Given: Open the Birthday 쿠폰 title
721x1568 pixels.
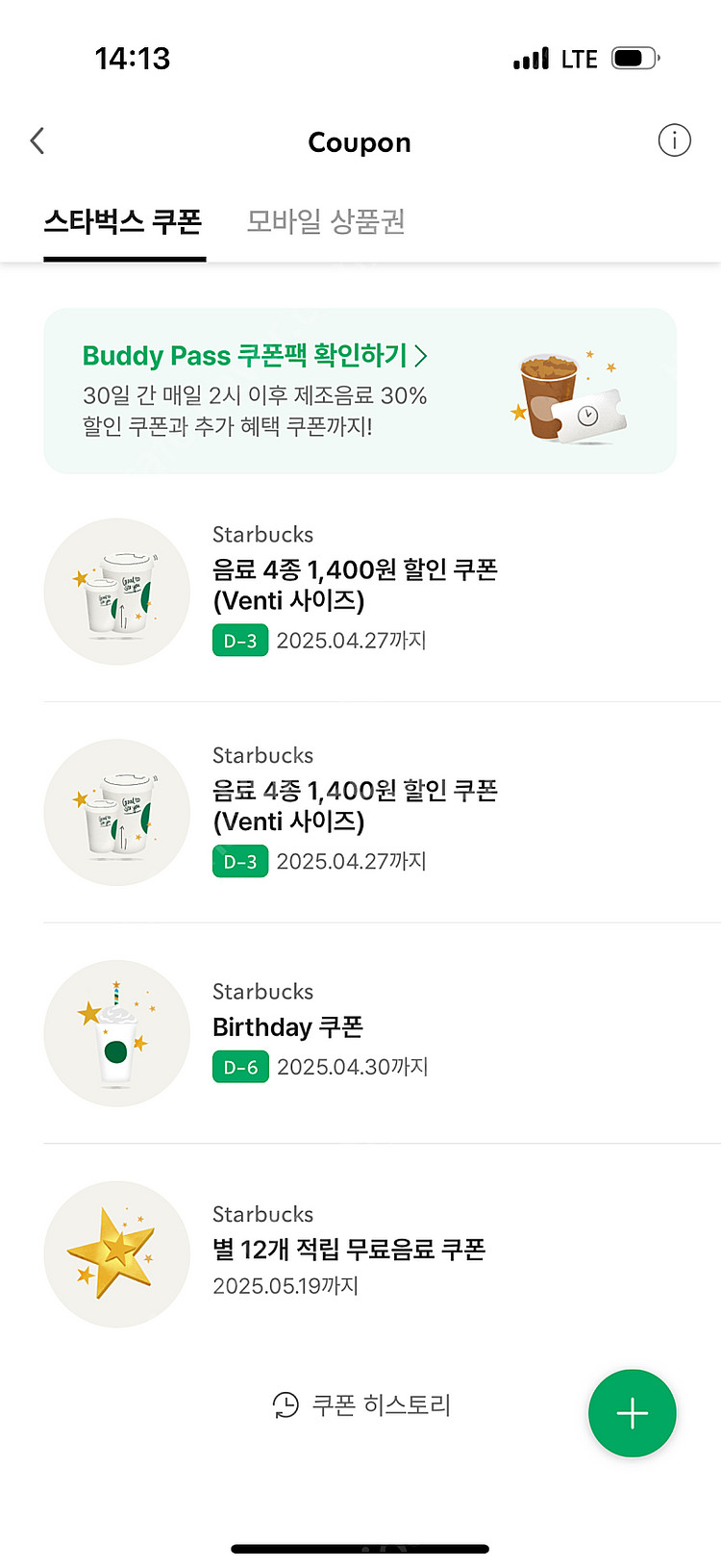Looking at the screenshot, I should pos(287,1027).
